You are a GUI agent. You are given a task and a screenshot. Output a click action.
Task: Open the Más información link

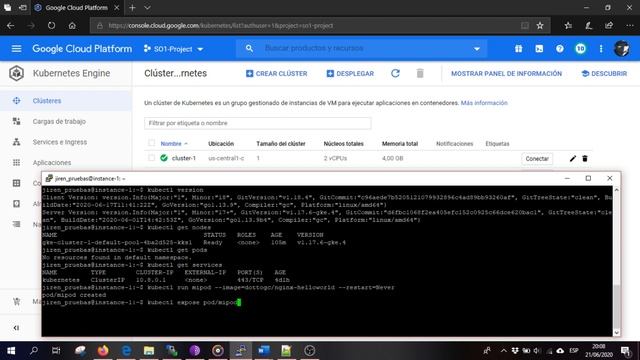coord(484,103)
